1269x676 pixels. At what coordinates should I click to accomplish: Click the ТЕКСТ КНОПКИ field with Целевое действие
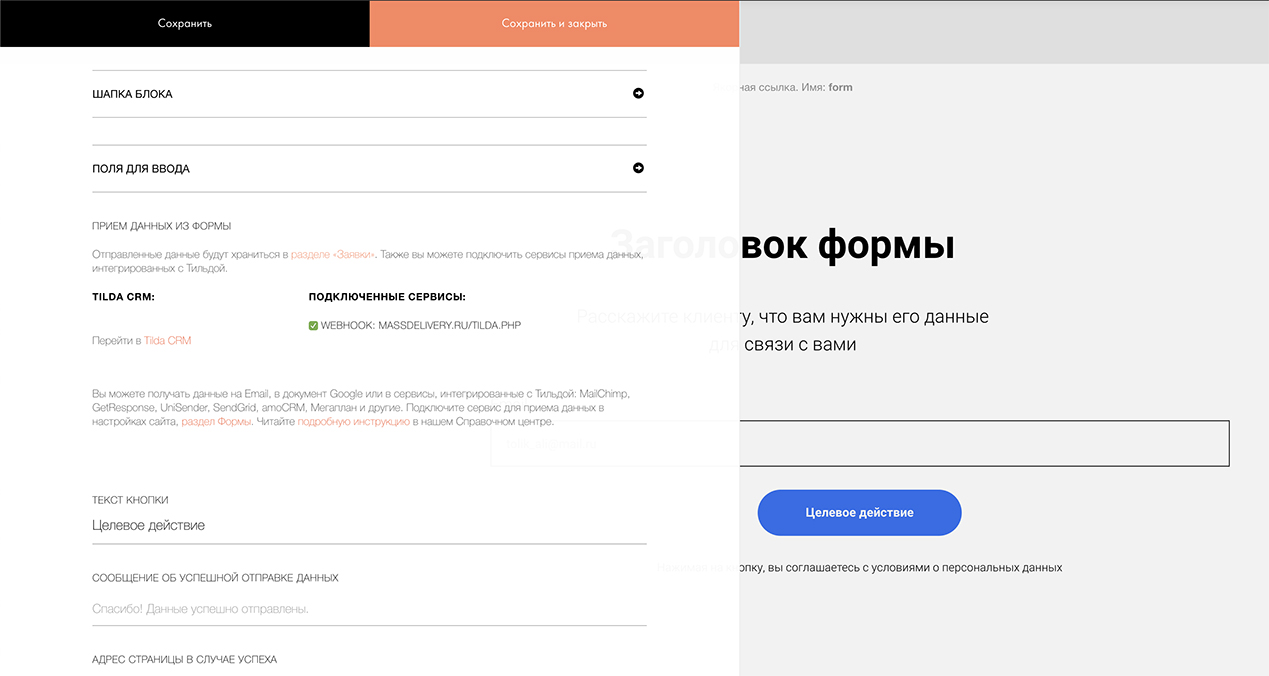(369, 526)
